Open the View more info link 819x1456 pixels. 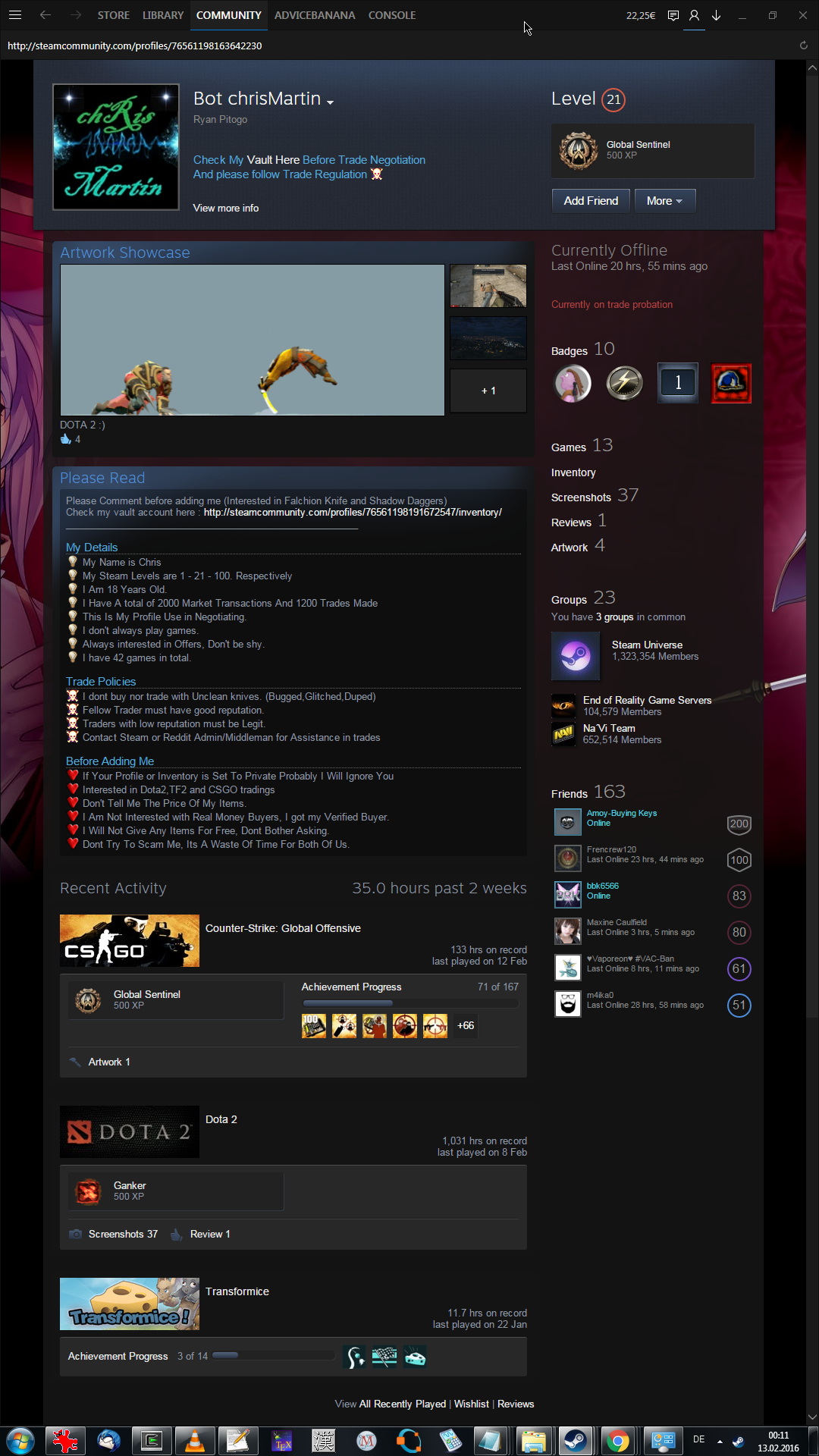click(226, 208)
